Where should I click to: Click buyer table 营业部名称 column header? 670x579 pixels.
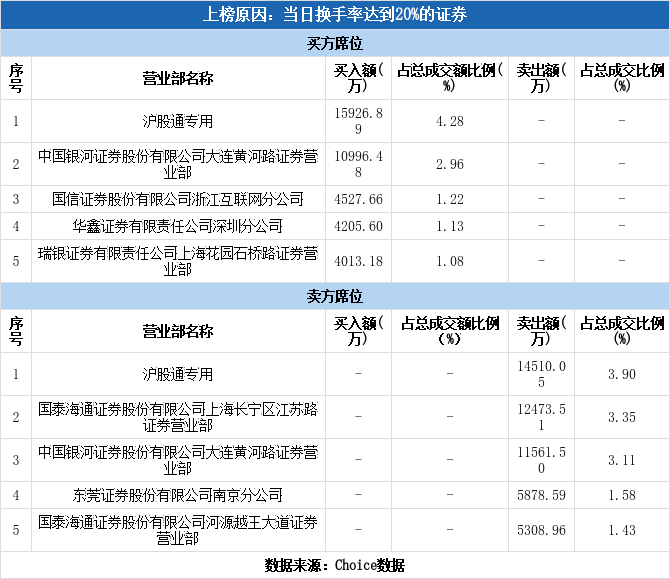tap(178, 79)
